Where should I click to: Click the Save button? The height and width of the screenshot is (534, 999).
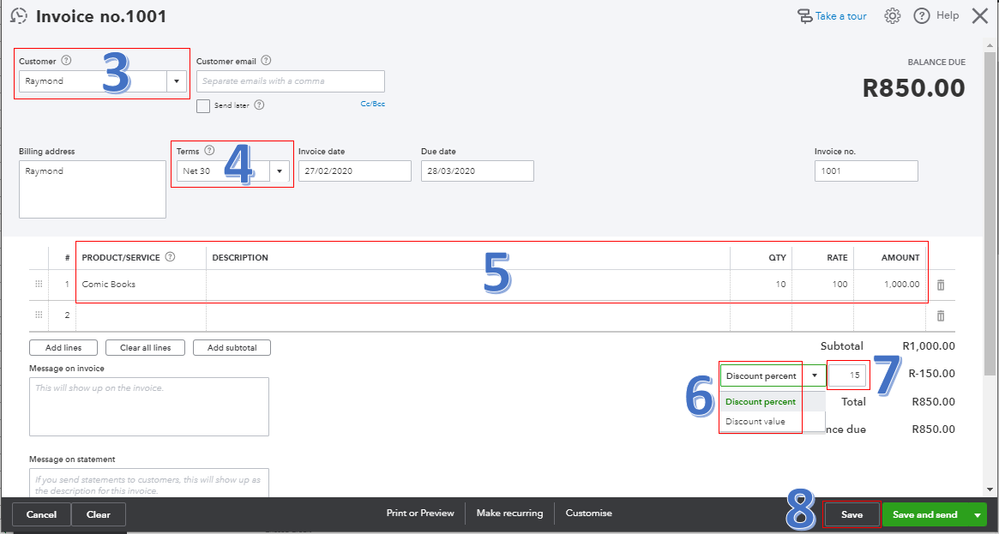[852, 514]
